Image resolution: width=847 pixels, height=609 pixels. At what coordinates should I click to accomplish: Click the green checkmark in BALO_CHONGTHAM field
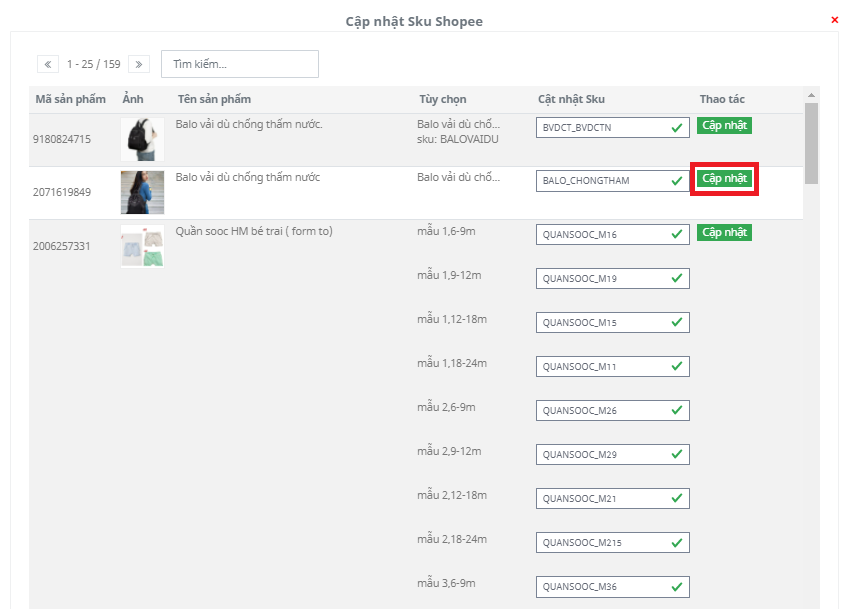[677, 180]
